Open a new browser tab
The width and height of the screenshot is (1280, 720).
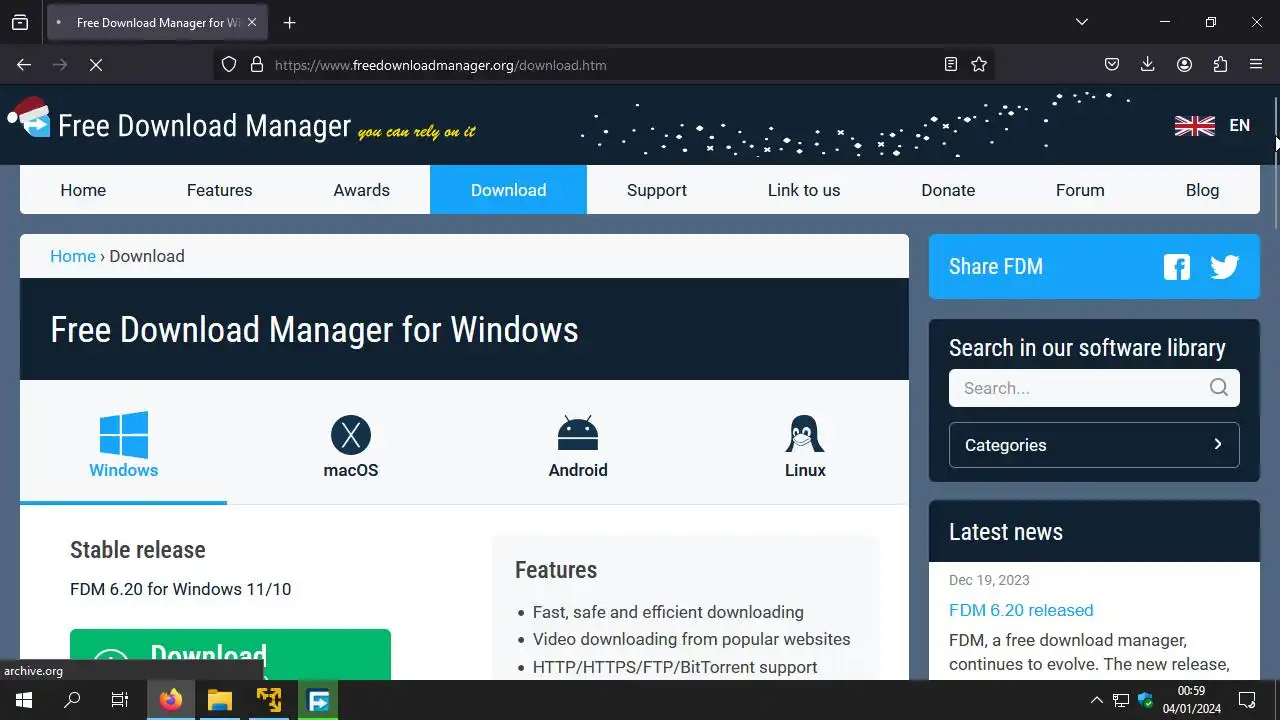(289, 22)
